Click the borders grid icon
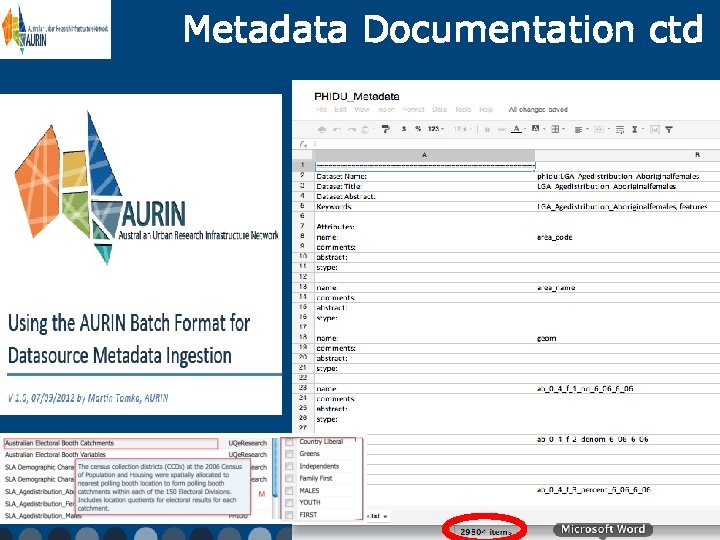The width and height of the screenshot is (720, 540). [555, 129]
